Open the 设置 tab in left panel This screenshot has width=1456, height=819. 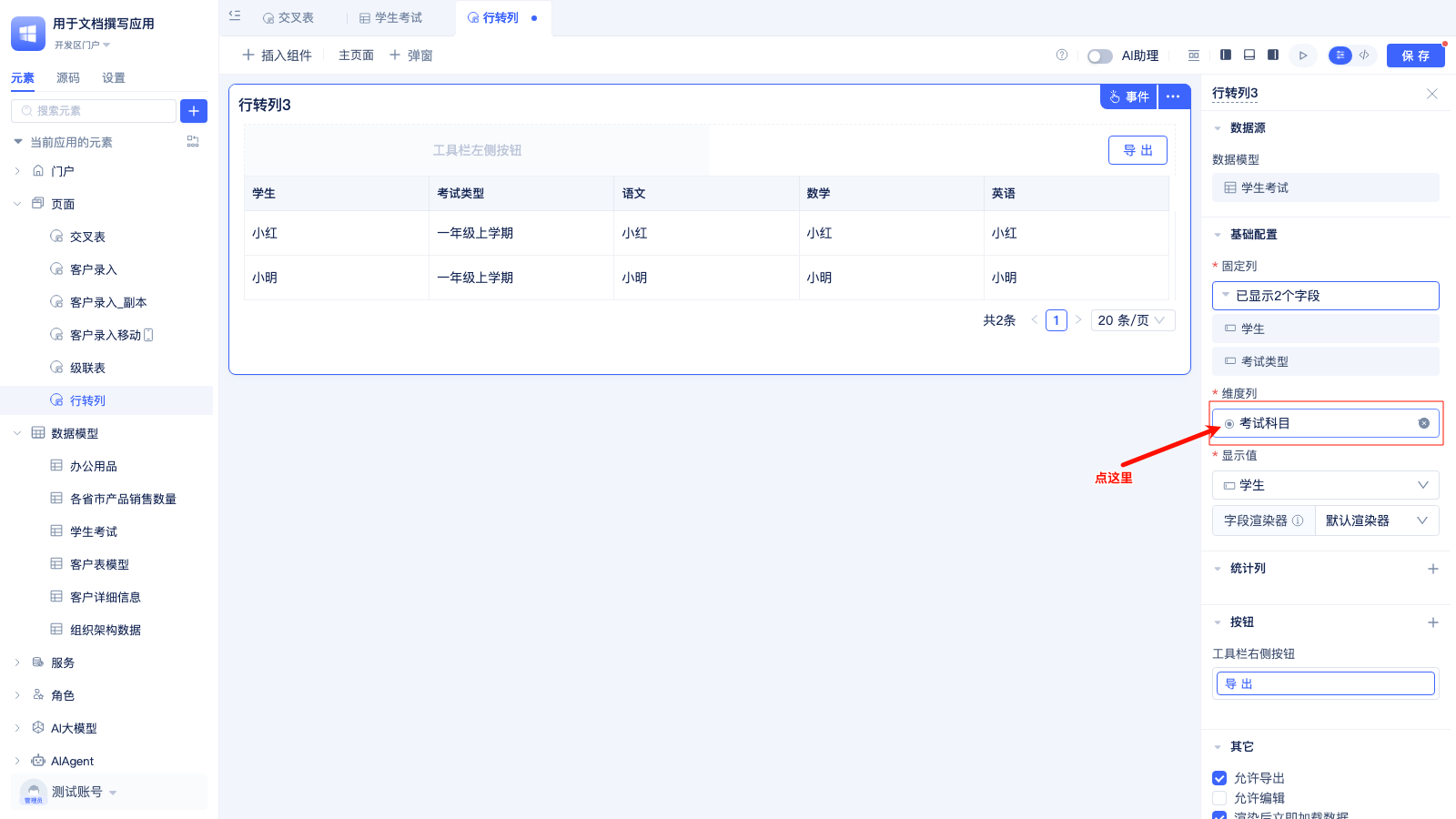pos(114,78)
